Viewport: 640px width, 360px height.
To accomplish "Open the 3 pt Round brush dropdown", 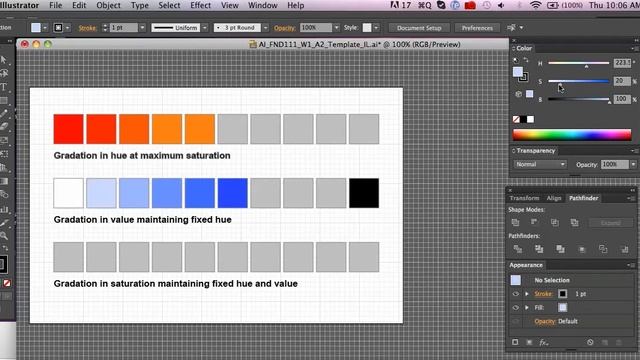I will [265, 28].
